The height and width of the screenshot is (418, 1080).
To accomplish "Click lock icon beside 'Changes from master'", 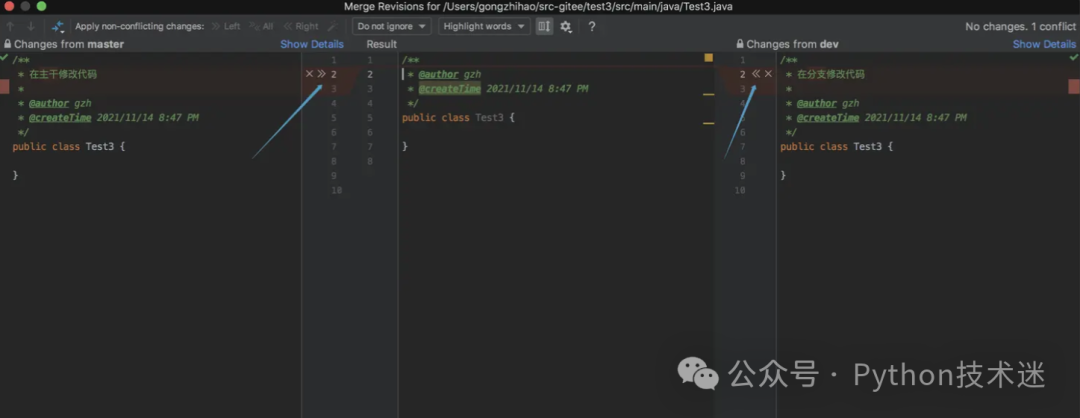I will pos(8,44).
